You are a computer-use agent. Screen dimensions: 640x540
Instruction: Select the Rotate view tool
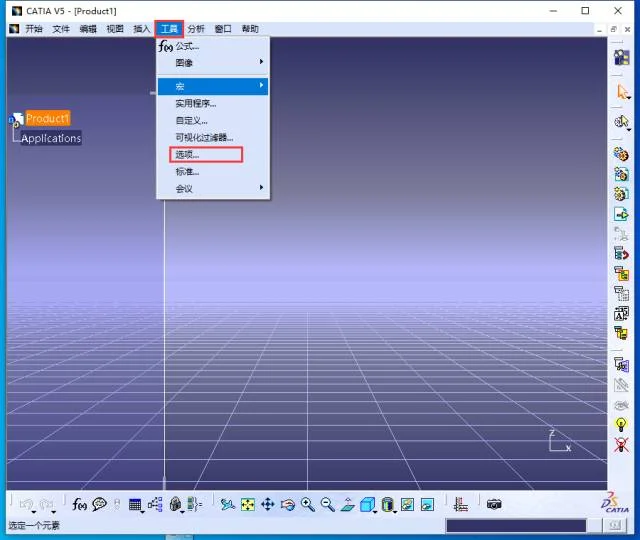pyautogui.click(x=288, y=505)
